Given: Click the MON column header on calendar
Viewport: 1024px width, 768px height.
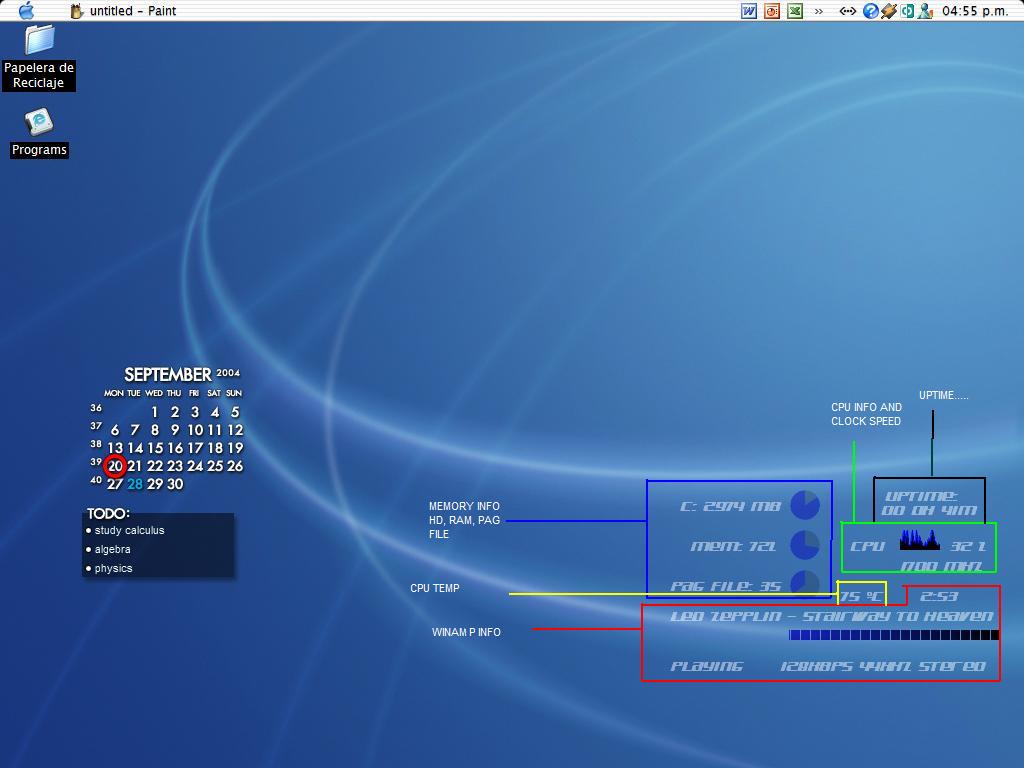Looking at the screenshot, I should [114, 393].
